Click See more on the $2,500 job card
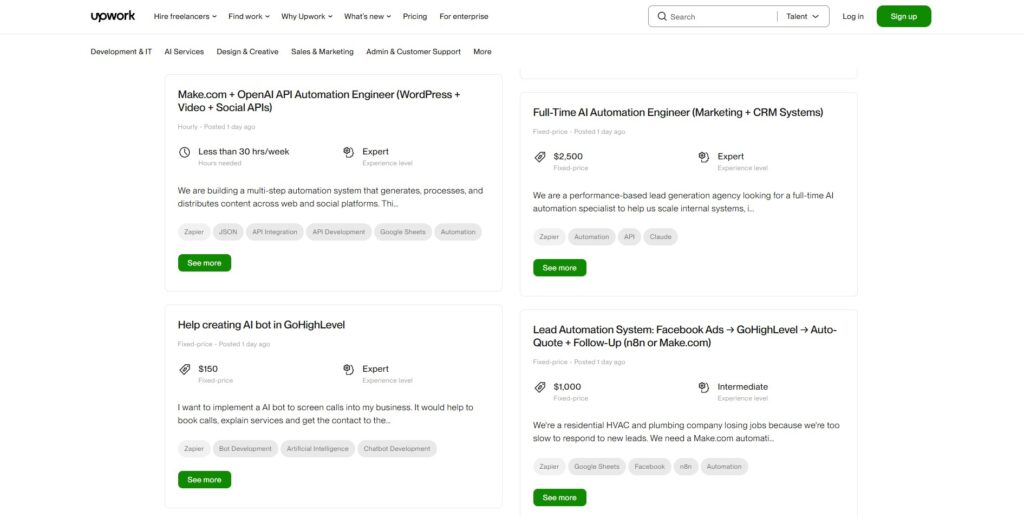Viewport: 1024px width, 517px height. click(559, 268)
